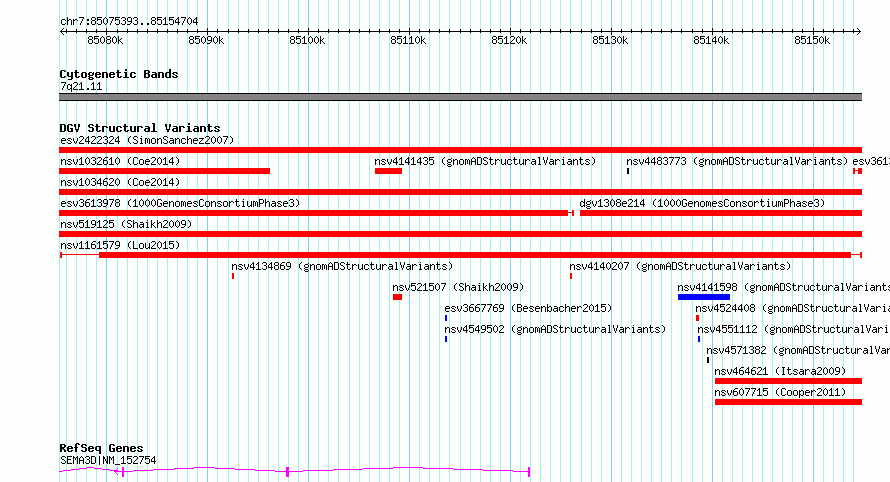Click the short red bar under nsv4141435

(388, 171)
